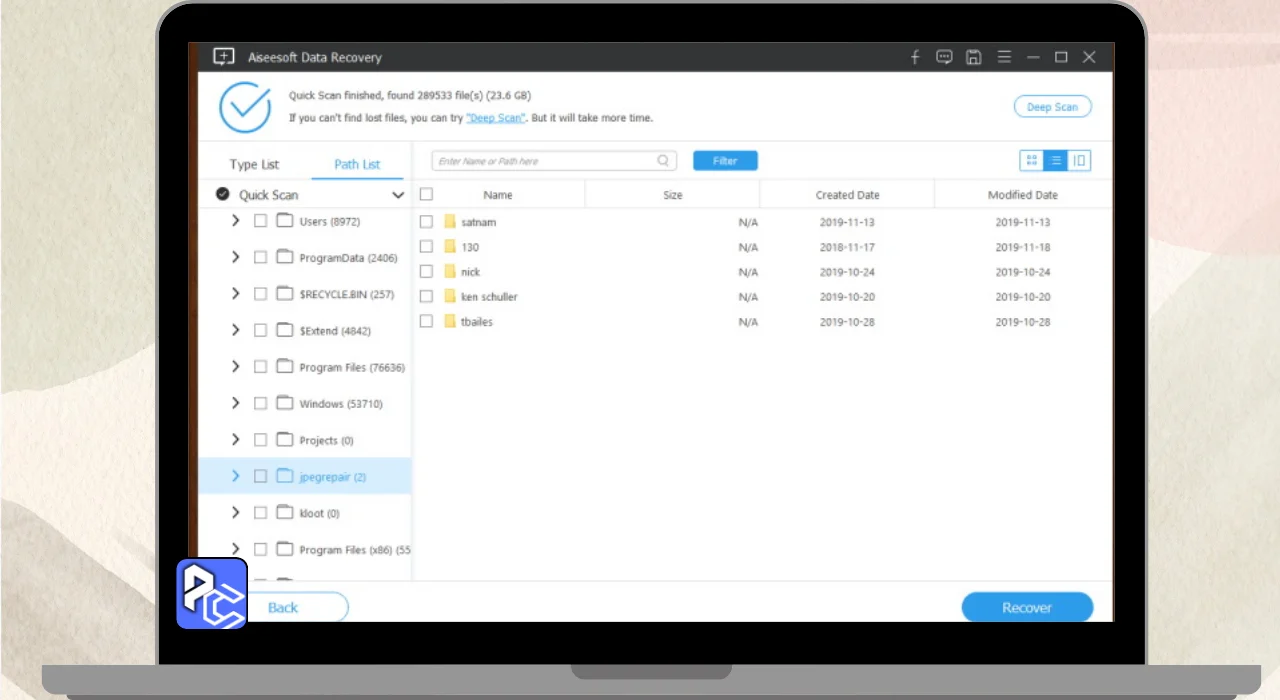Sort by Created Date column header
The width and height of the screenshot is (1280, 700).
pyautogui.click(x=847, y=195)
